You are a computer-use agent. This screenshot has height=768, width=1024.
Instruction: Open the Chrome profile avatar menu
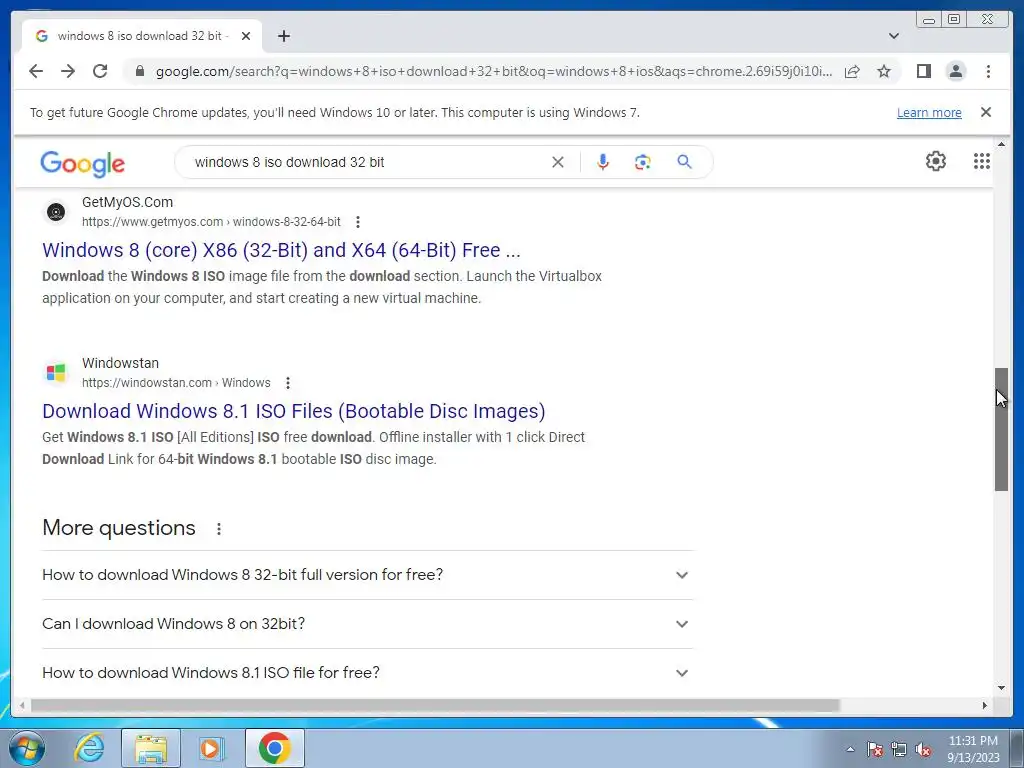[956, 71]
